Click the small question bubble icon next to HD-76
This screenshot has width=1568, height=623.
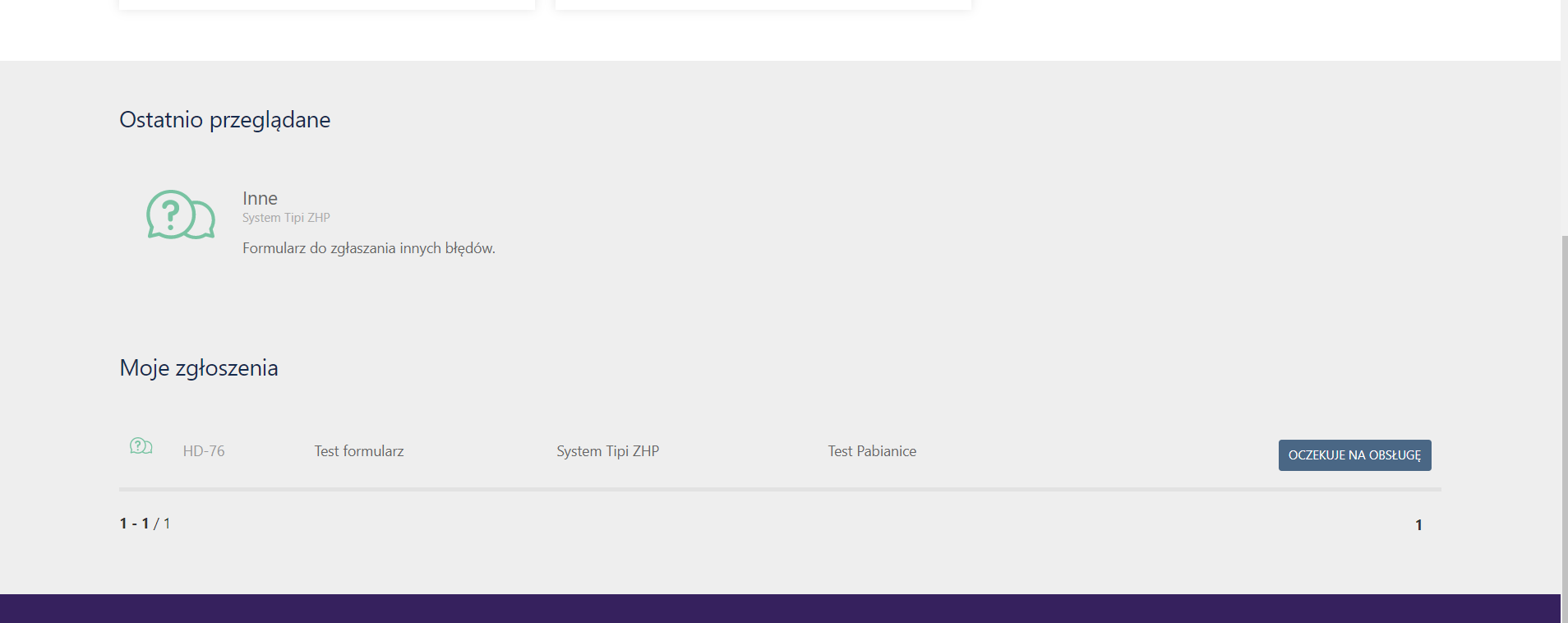coord(141,446)
